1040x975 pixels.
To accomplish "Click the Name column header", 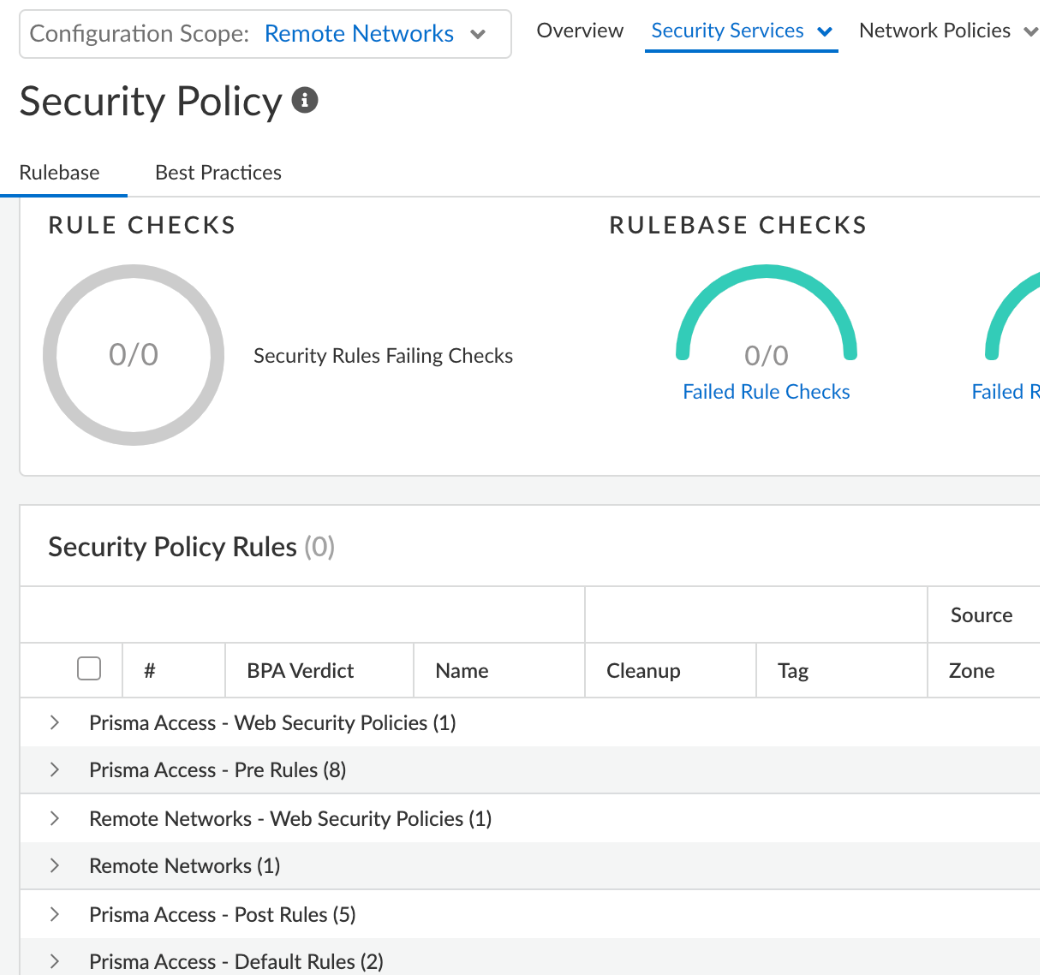I will click(x=462, y=671).
